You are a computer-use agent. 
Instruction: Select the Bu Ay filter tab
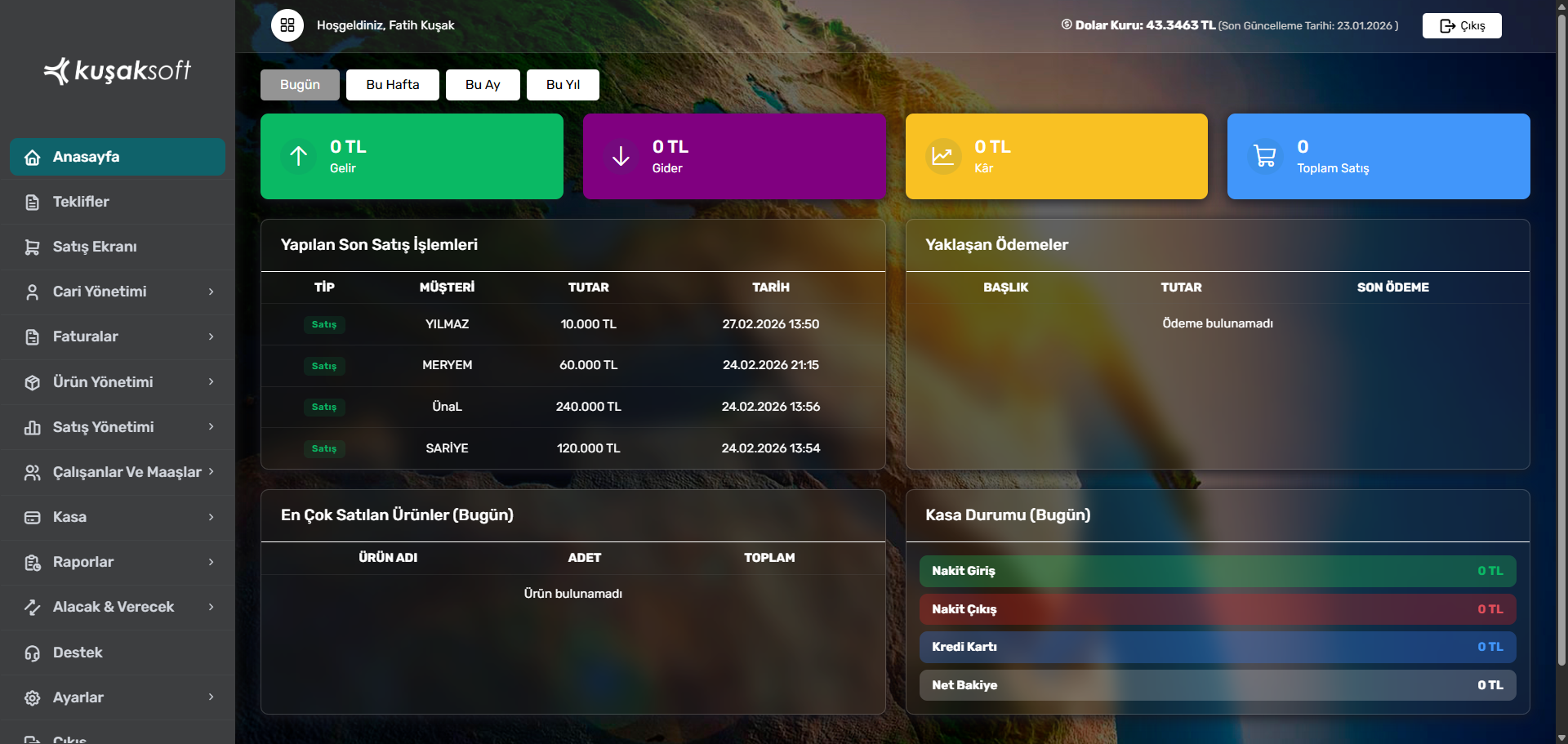point(482,85)
